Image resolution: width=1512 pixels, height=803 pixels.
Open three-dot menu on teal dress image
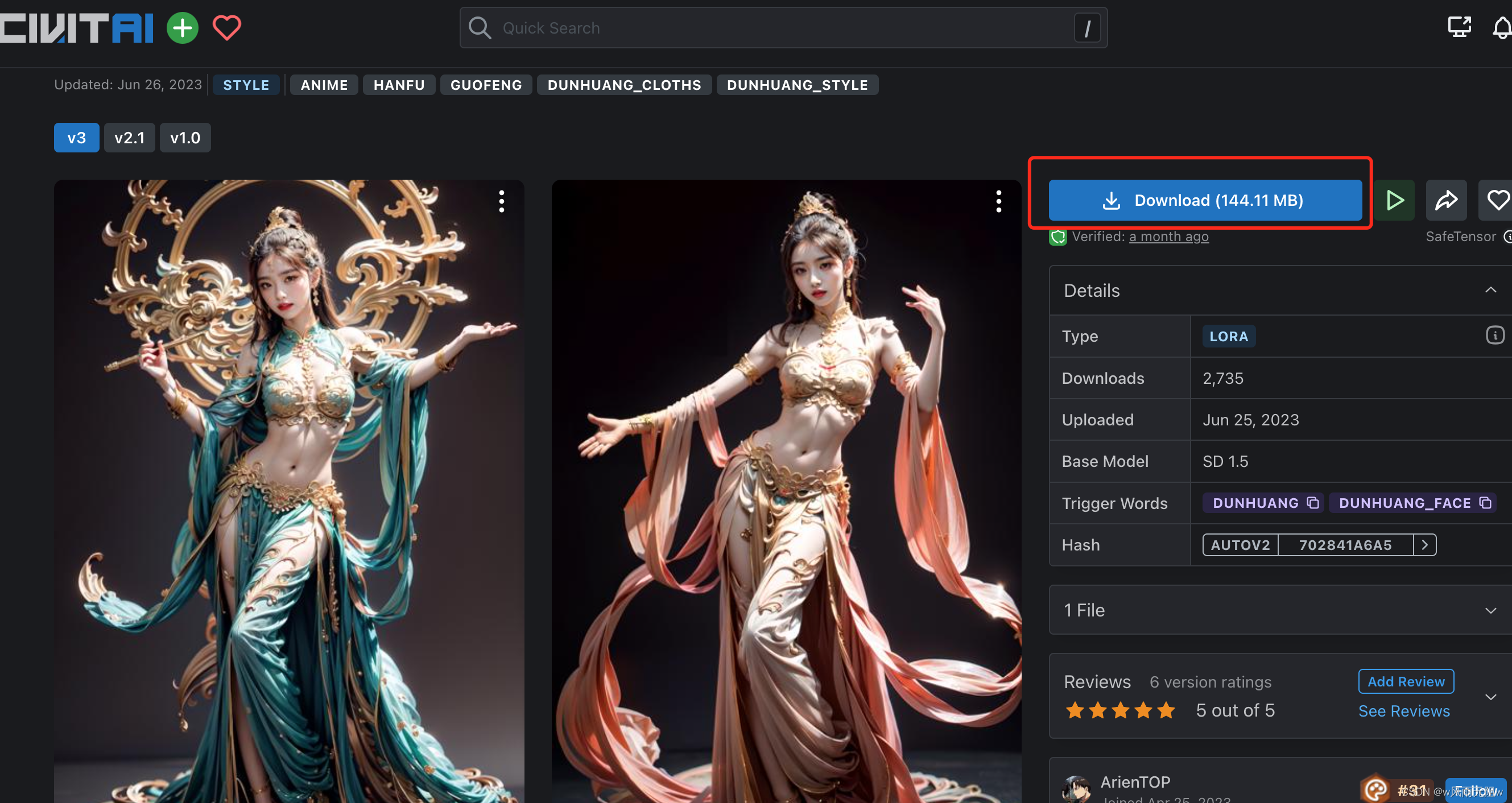pos(501,201)
